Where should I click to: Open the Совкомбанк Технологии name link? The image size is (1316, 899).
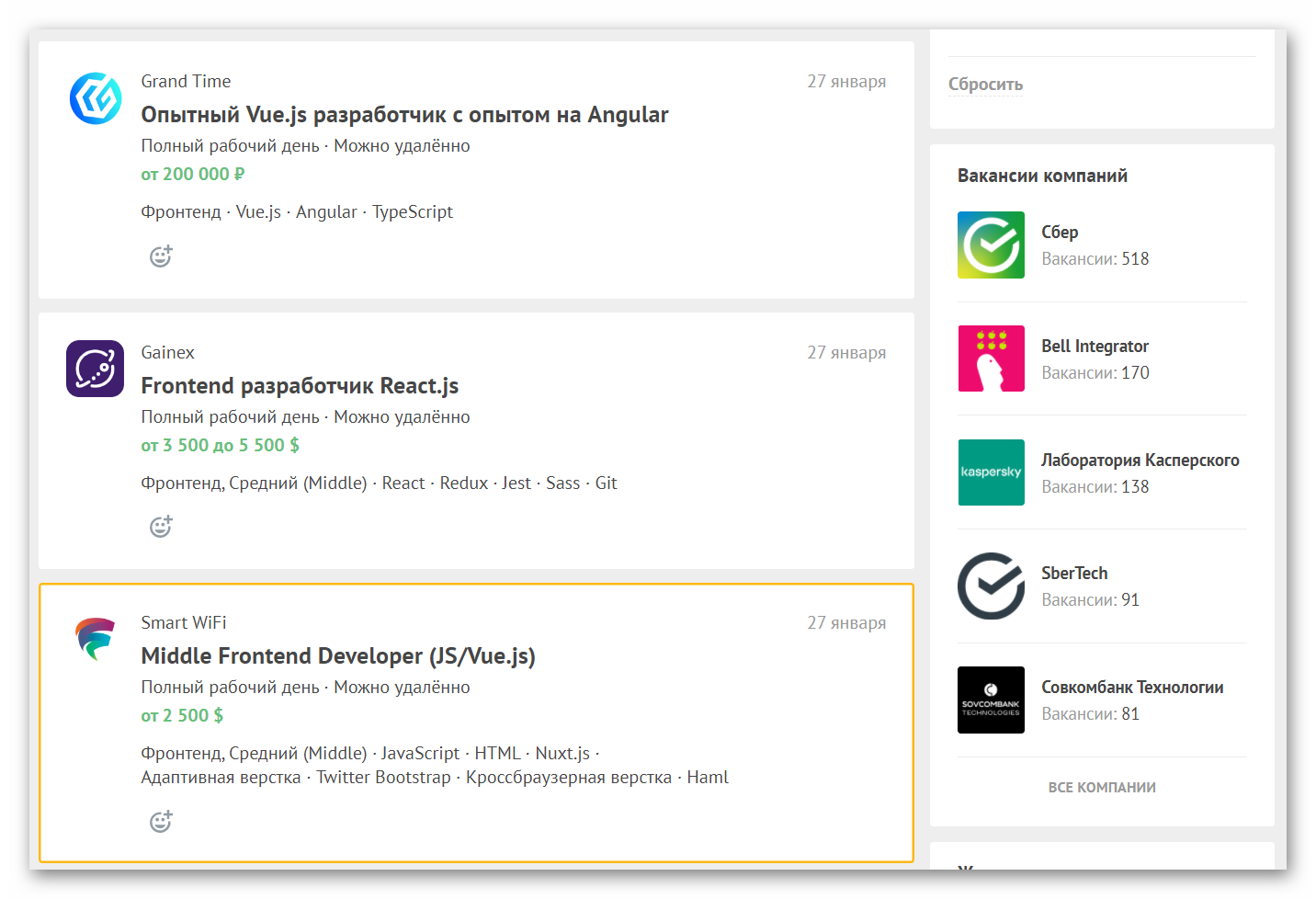(x=1132, y=688)
